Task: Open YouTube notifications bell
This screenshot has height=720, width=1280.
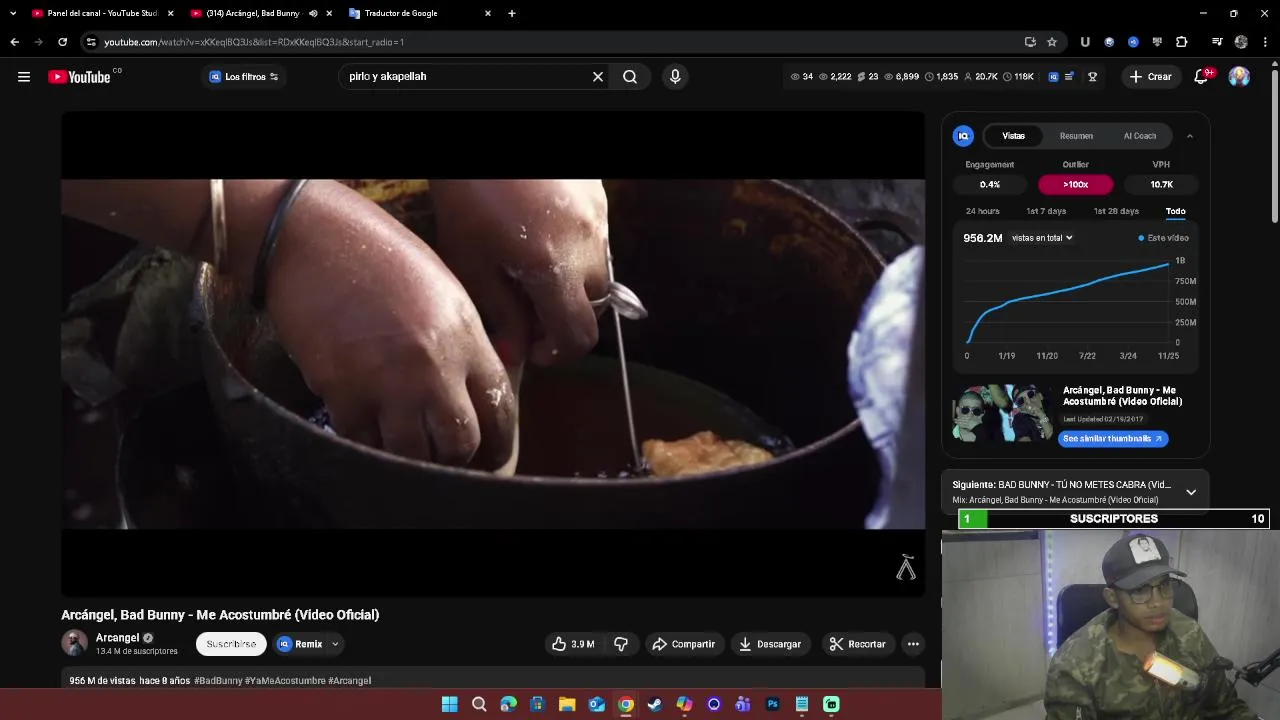Action: click(1201, 76)
